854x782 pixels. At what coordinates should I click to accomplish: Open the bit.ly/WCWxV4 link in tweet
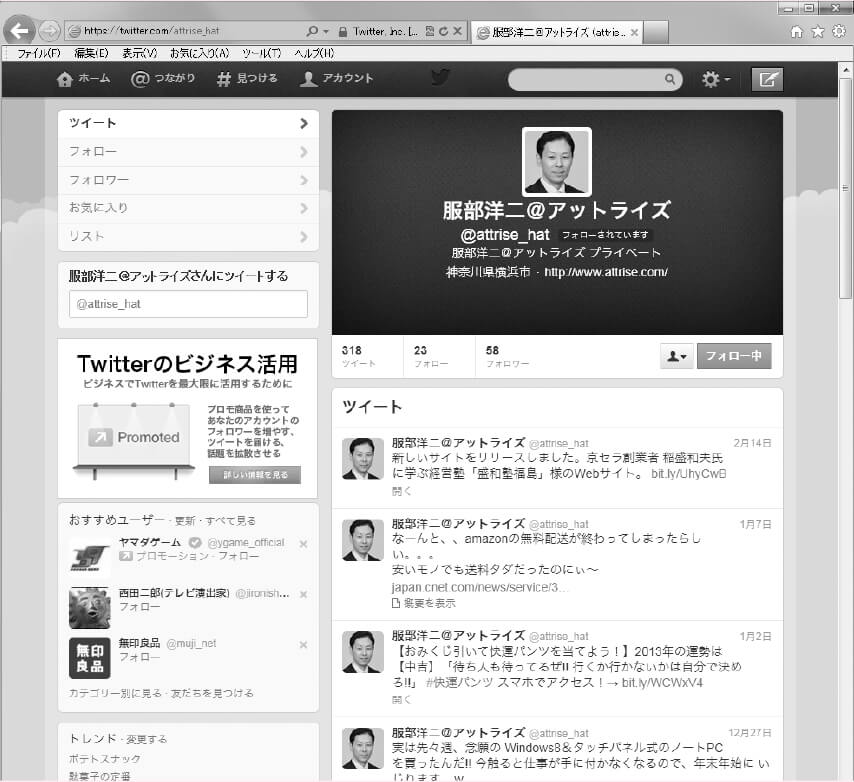[x=662, y=683]
